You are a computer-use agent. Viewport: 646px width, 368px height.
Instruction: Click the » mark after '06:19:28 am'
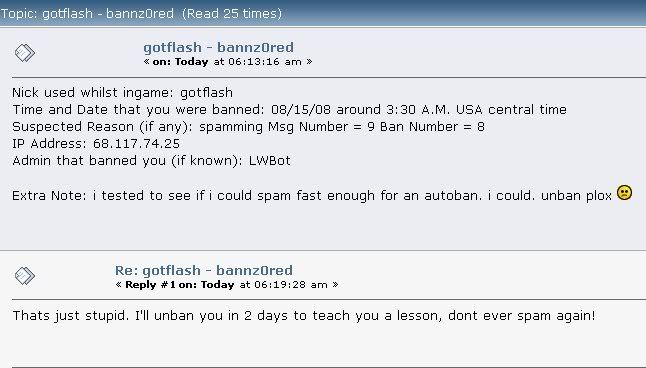(335, 285)
